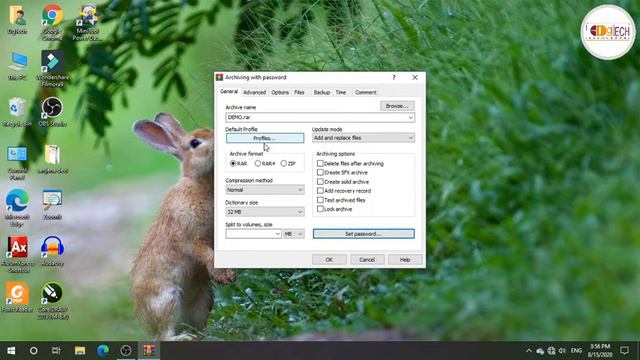Show hidden system tray icons
The width and height of the screenshot is (640, 360).
tap(529, 351)
